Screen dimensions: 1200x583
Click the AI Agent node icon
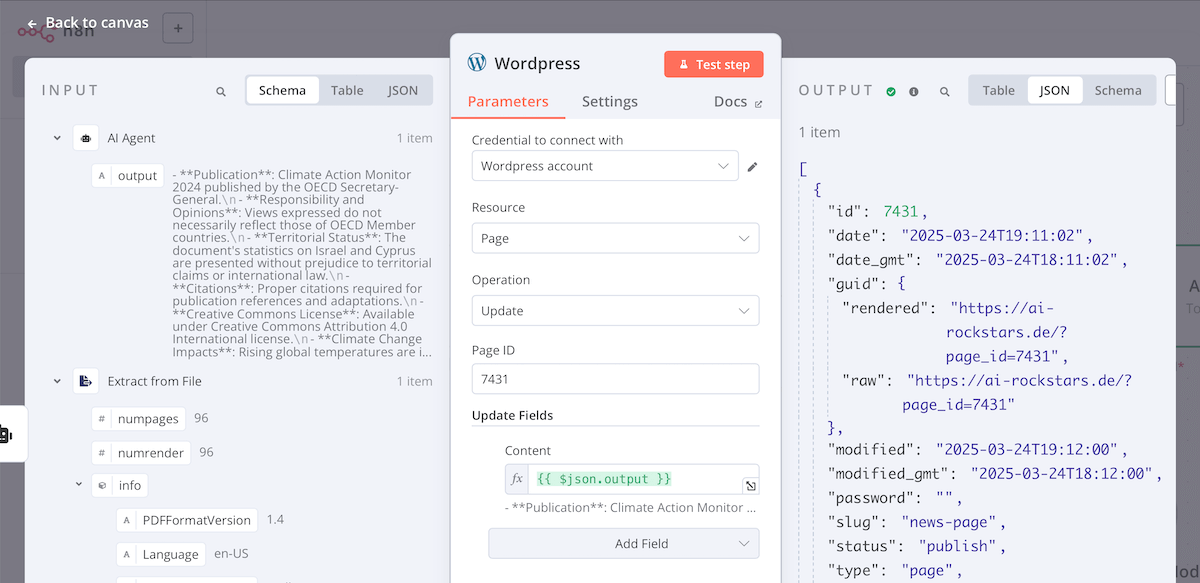[x=86, y=138]
